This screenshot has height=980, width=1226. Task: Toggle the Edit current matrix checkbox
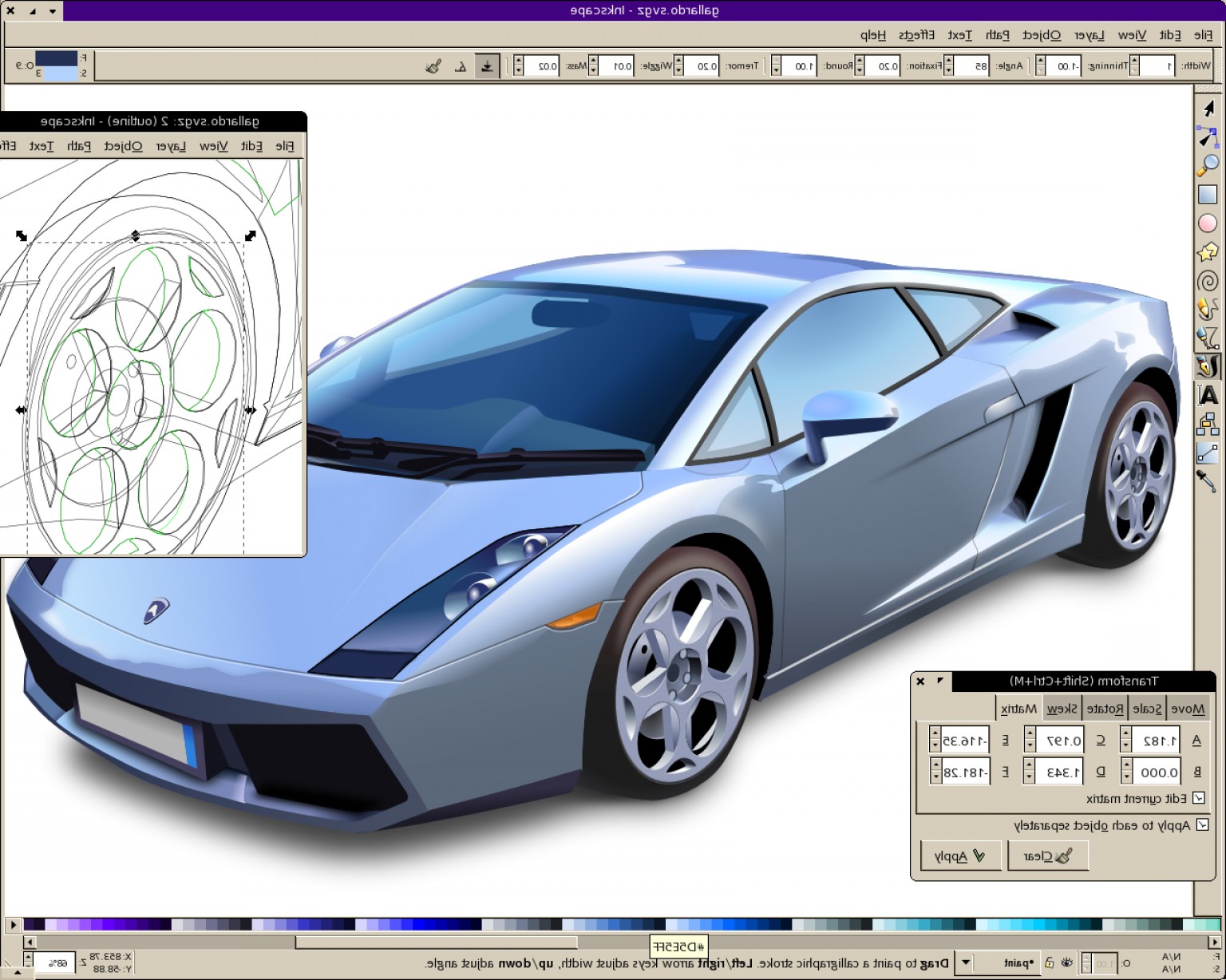1199,798
